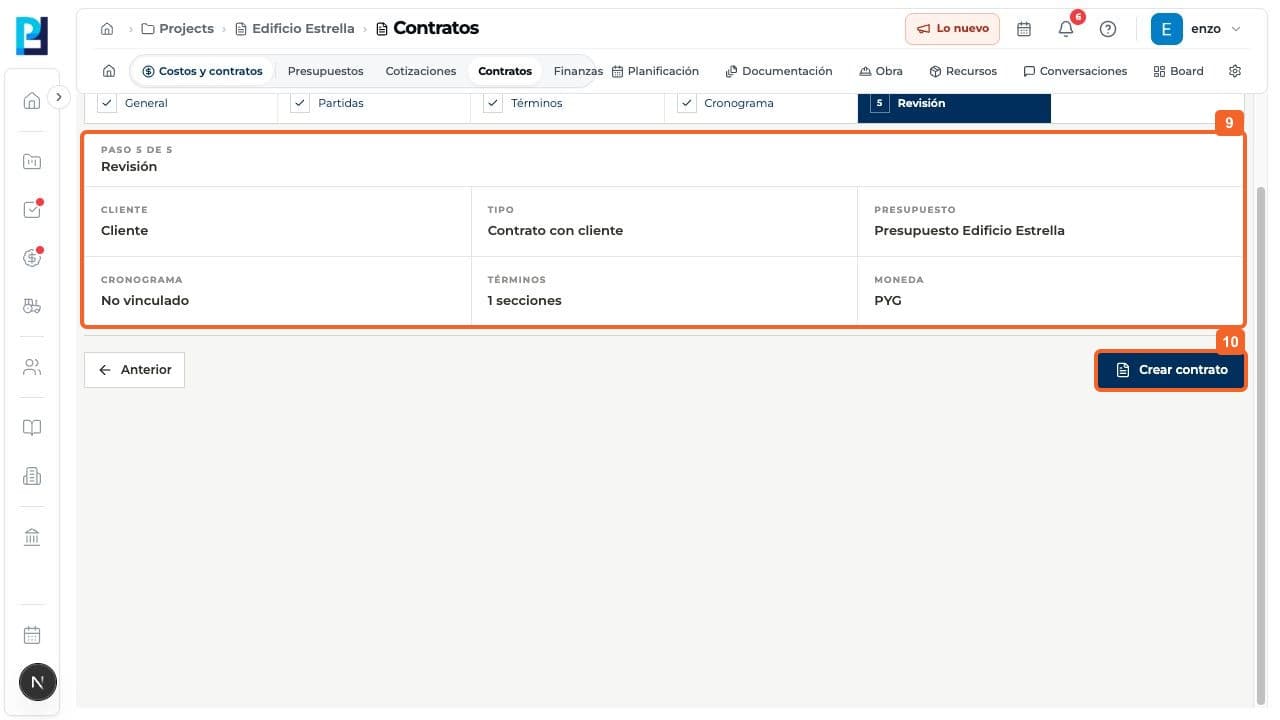Go home via breadcrumb house icon
The image size is (1280, 720).
[x=107, y=29]
